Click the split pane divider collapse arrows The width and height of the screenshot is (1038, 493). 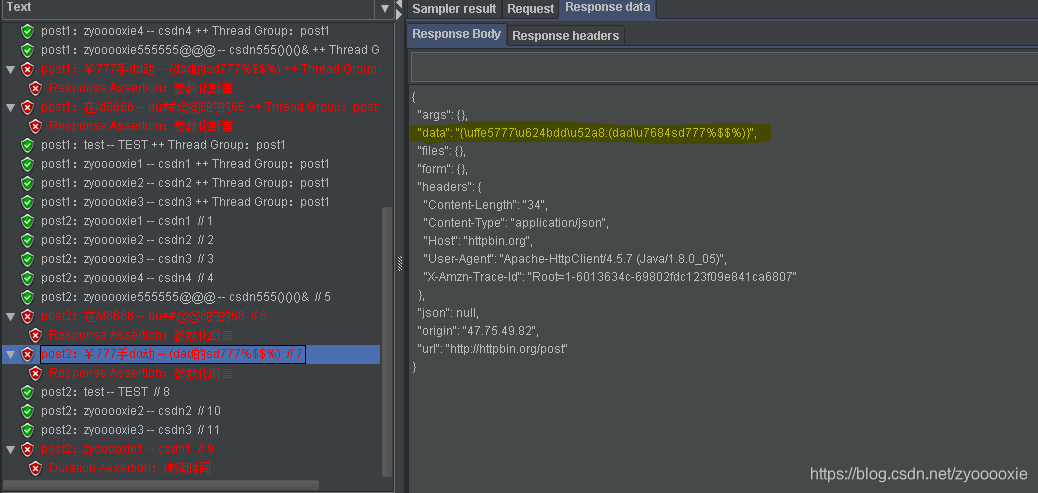[x=399, y=9]
